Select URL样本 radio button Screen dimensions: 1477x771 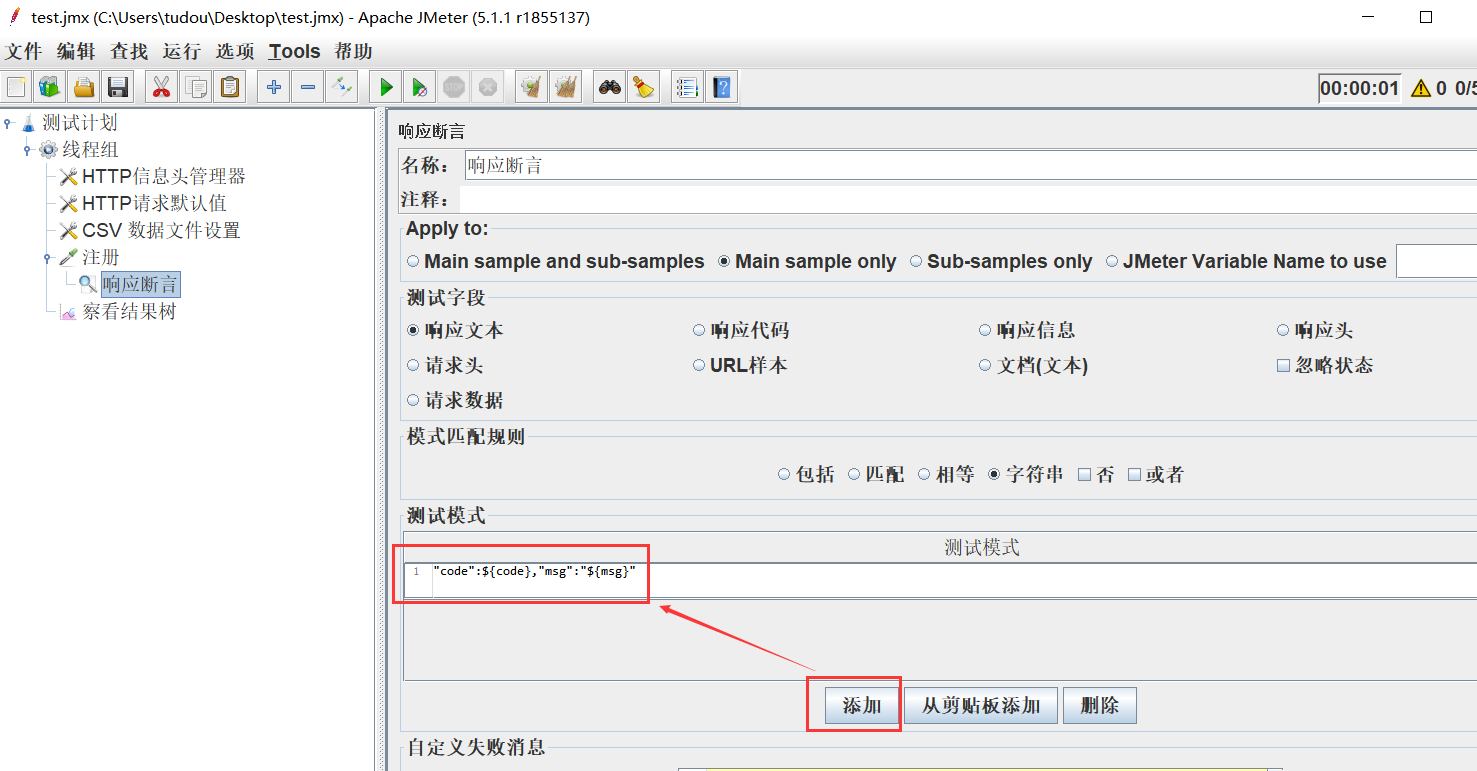click(x=740, y=365)
